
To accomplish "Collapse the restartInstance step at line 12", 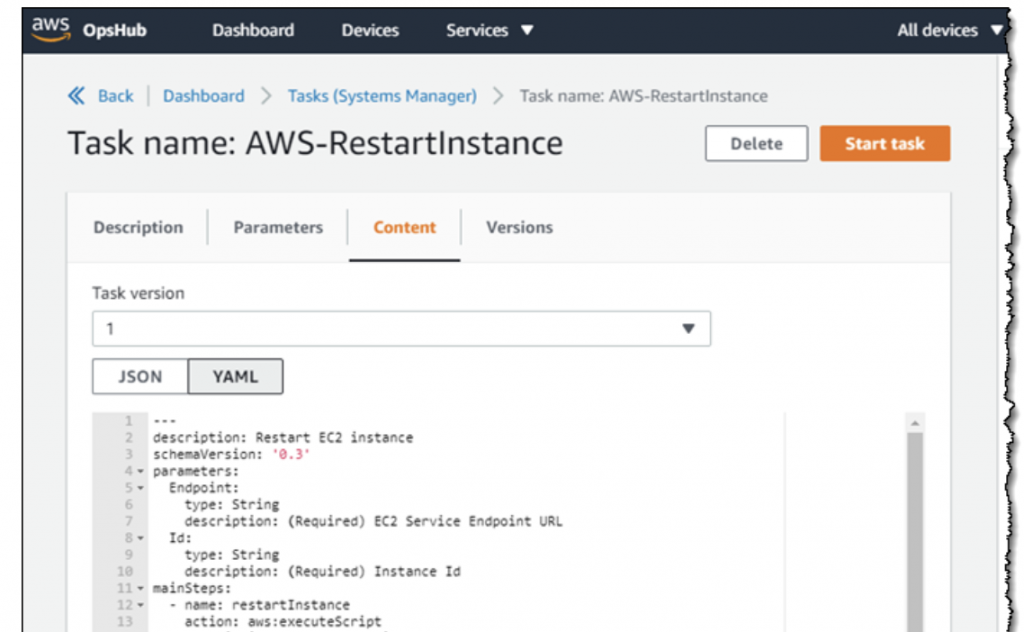I will pos(140,606).
